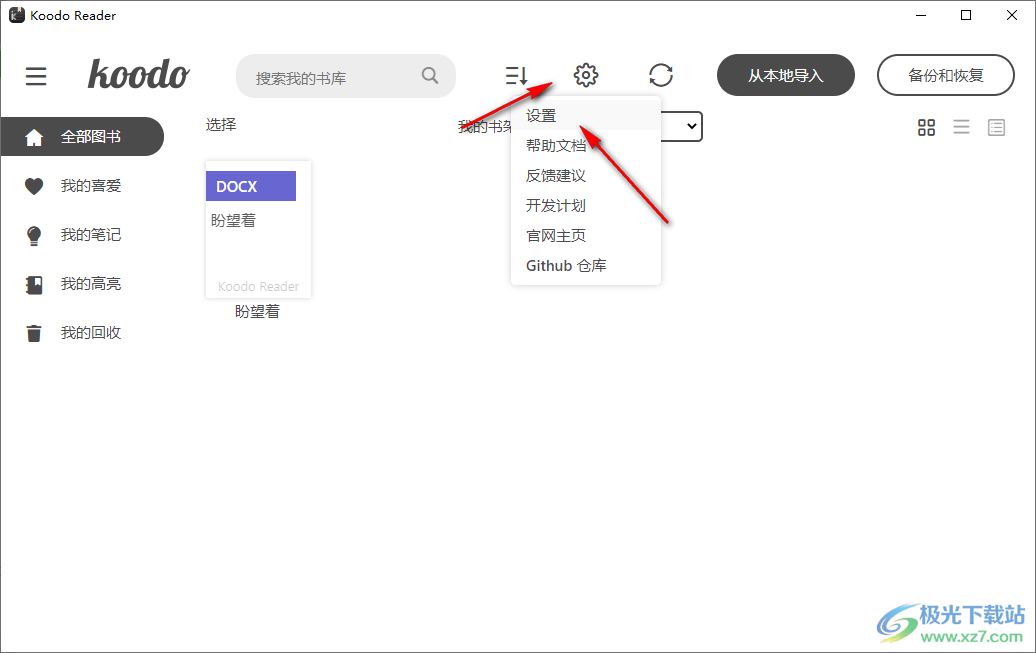This screenshot has height=653, width=1036.
Task: Close the Koodo Reader window
Action: (1012, 15)
